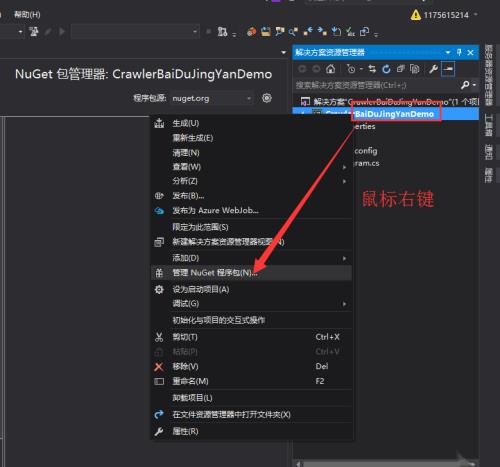Click the pencil icon in main toolbar
The image size is (500, 467).
pos(48,32)
